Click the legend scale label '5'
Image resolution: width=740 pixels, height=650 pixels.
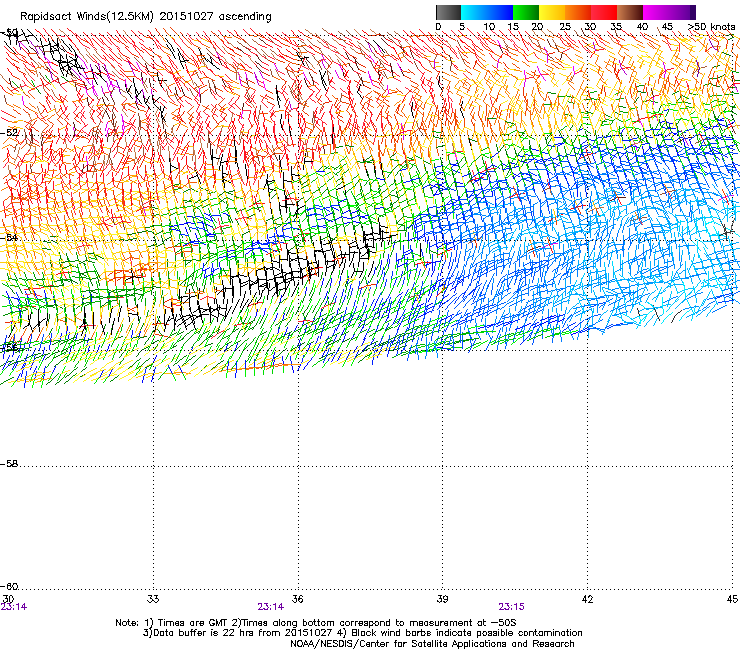coord(462,26)
